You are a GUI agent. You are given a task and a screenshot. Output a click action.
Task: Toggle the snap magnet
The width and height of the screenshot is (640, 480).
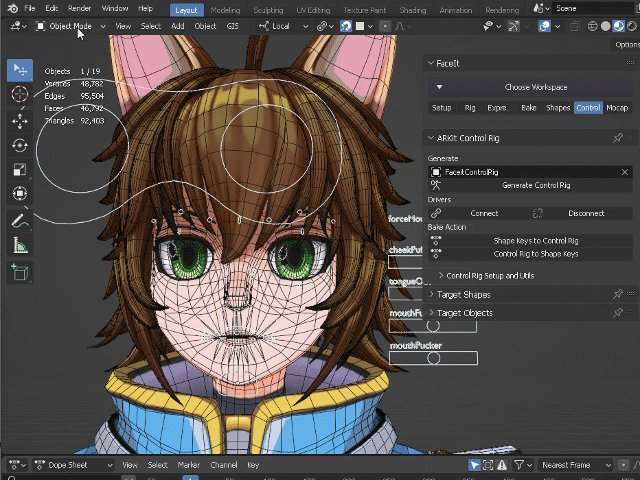(346, 26)
